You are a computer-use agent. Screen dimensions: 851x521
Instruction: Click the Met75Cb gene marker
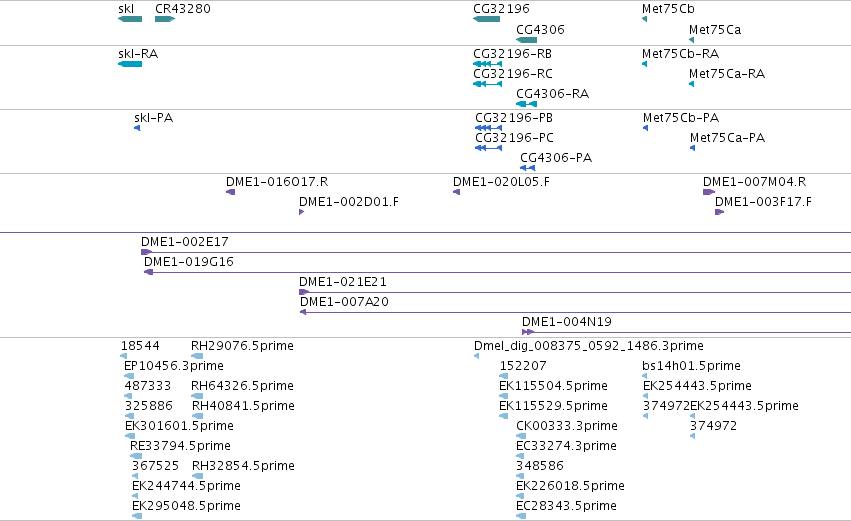click(644, 19)
